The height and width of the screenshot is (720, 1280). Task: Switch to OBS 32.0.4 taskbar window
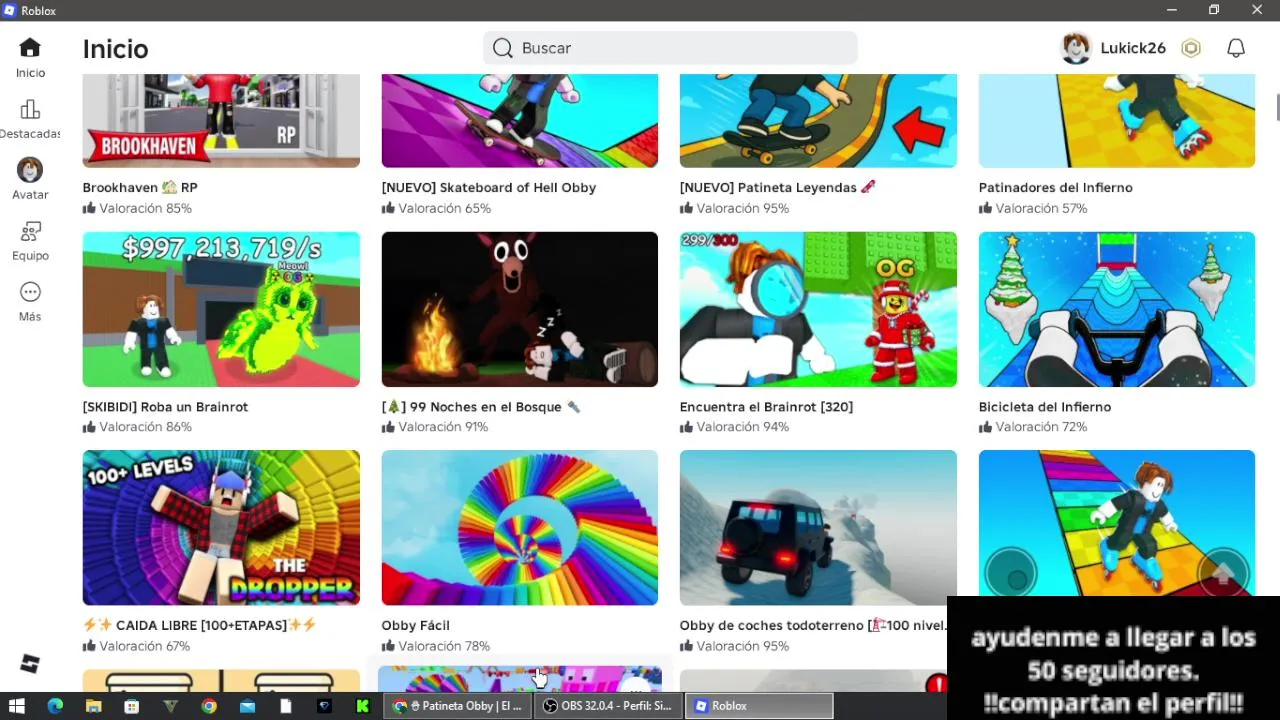[608, 706]
